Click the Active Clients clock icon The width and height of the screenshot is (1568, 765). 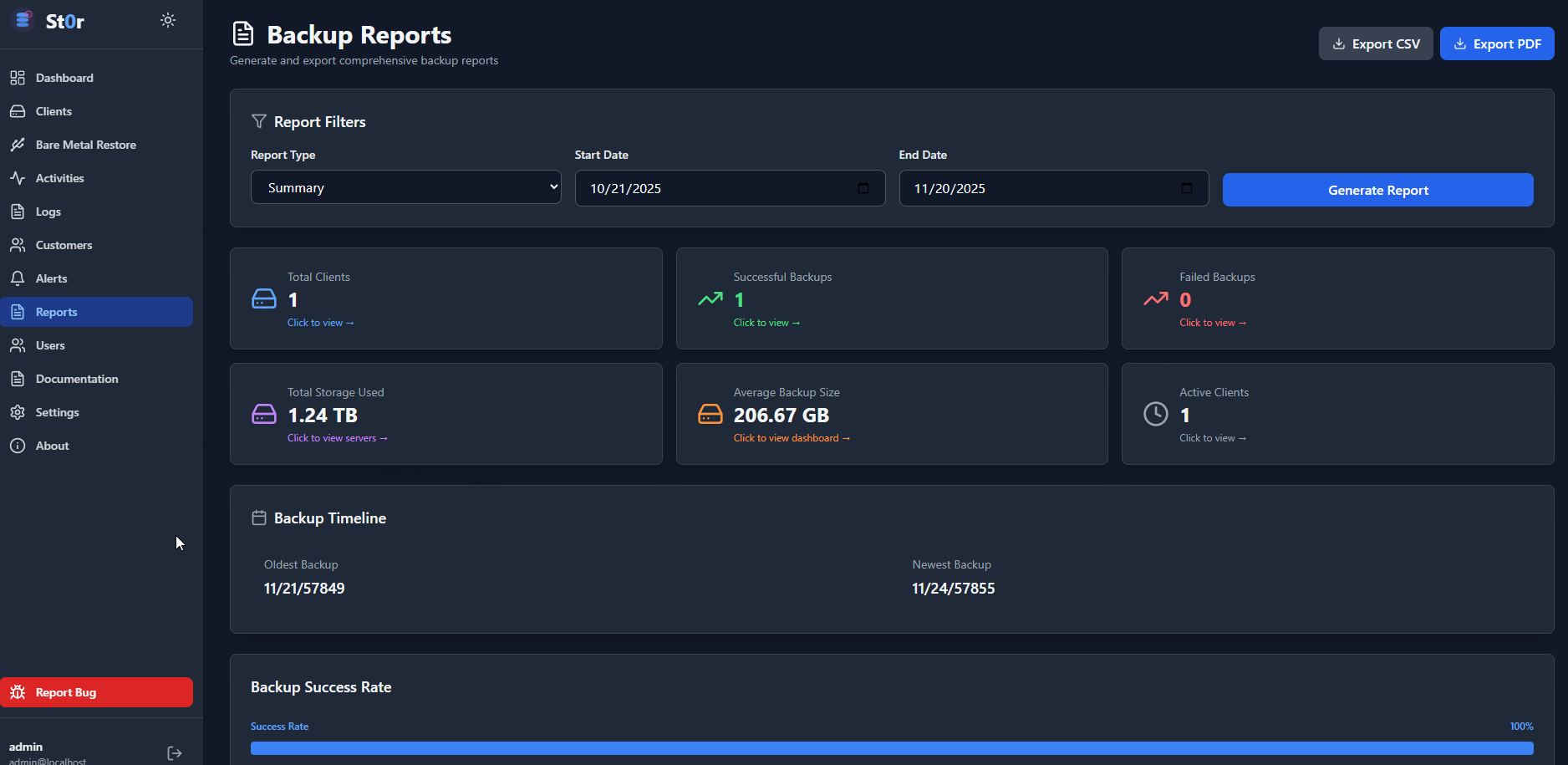click(1156, 414)
